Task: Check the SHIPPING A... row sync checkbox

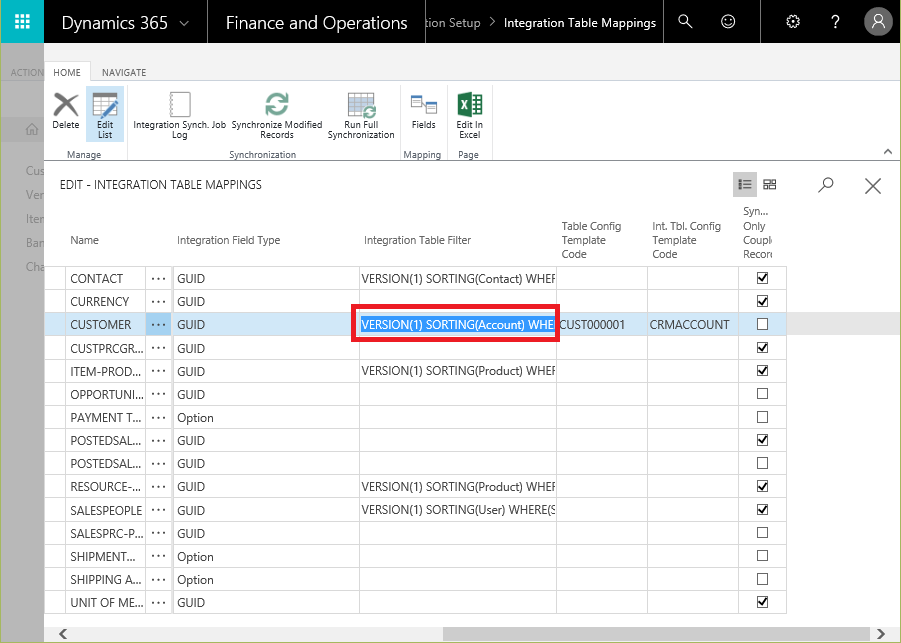Action: click(763, 579)
